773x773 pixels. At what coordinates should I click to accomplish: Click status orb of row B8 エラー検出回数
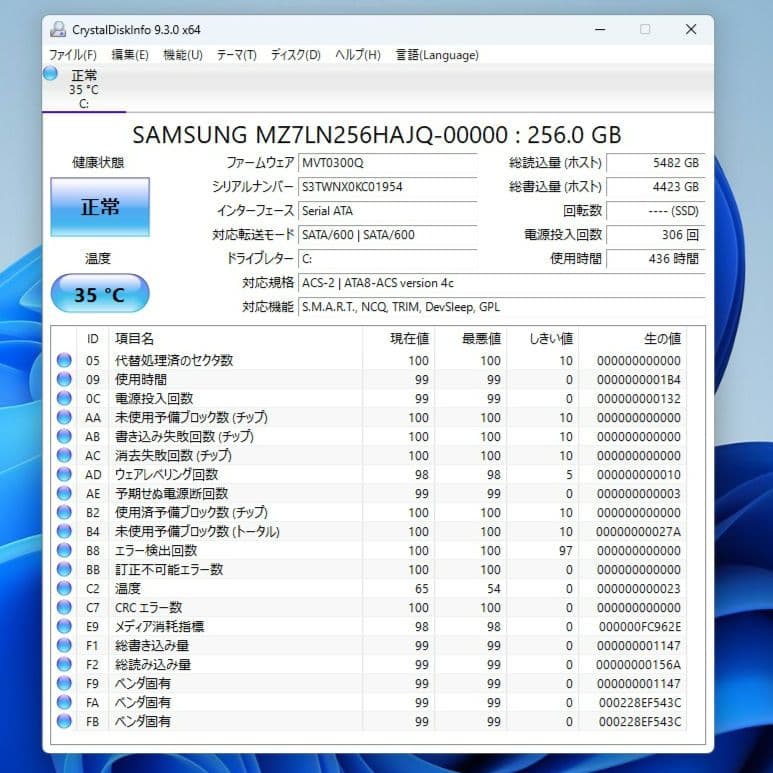click(x=64, y=550)
